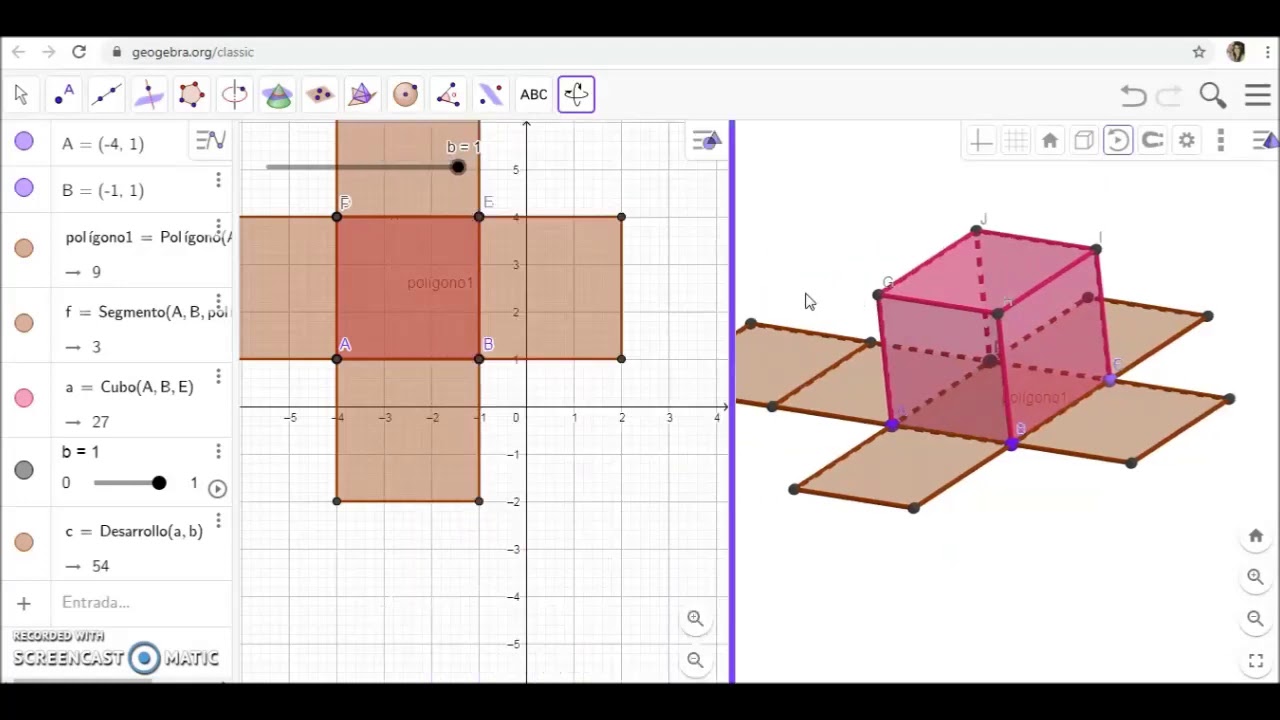1280x720 pixels.
Task: Select the Pyramid tool
Action: tap(363, 94)
